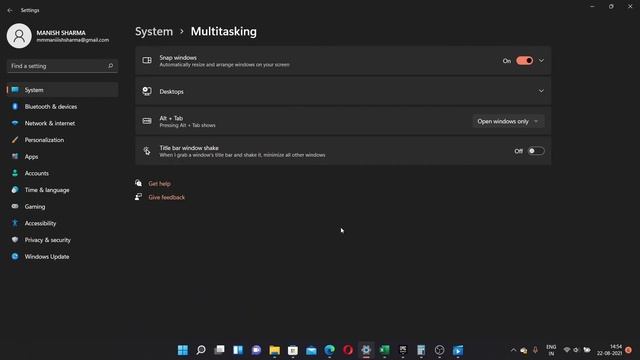This screenshot has height=360, width=640.
Task: Click the taskbar clock and date
Action: (x=609, y=350)
